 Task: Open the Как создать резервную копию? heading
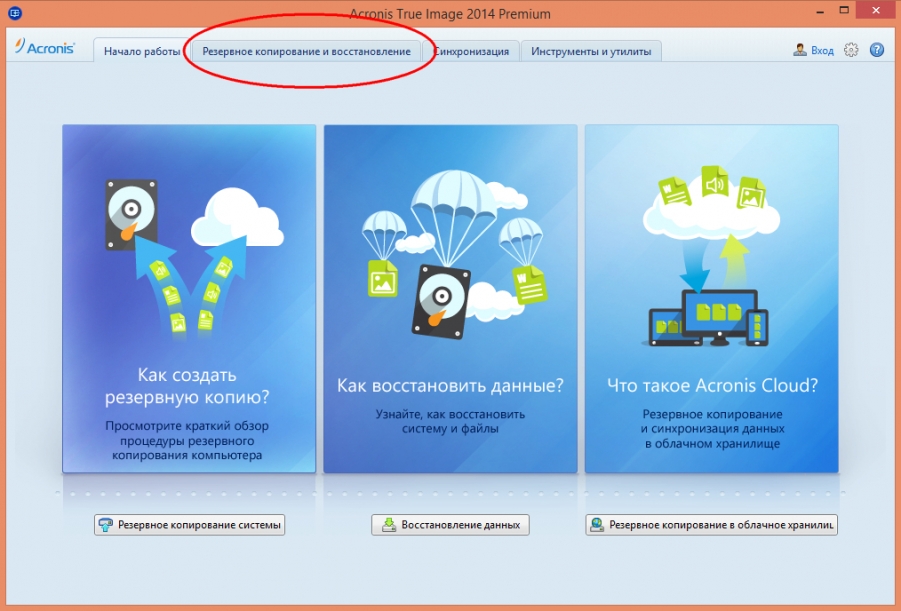pyautogui.click(x=189, y=386)
